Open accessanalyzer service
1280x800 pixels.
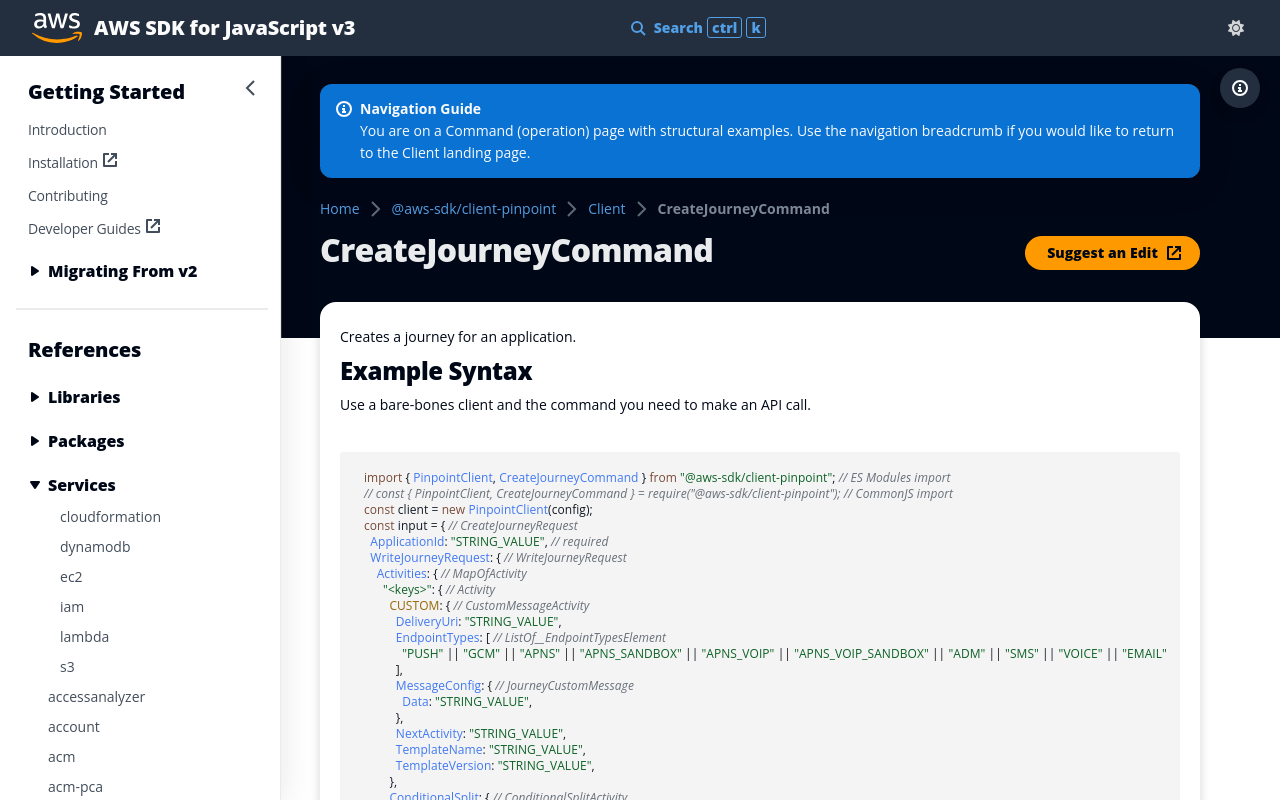[96, 697]
